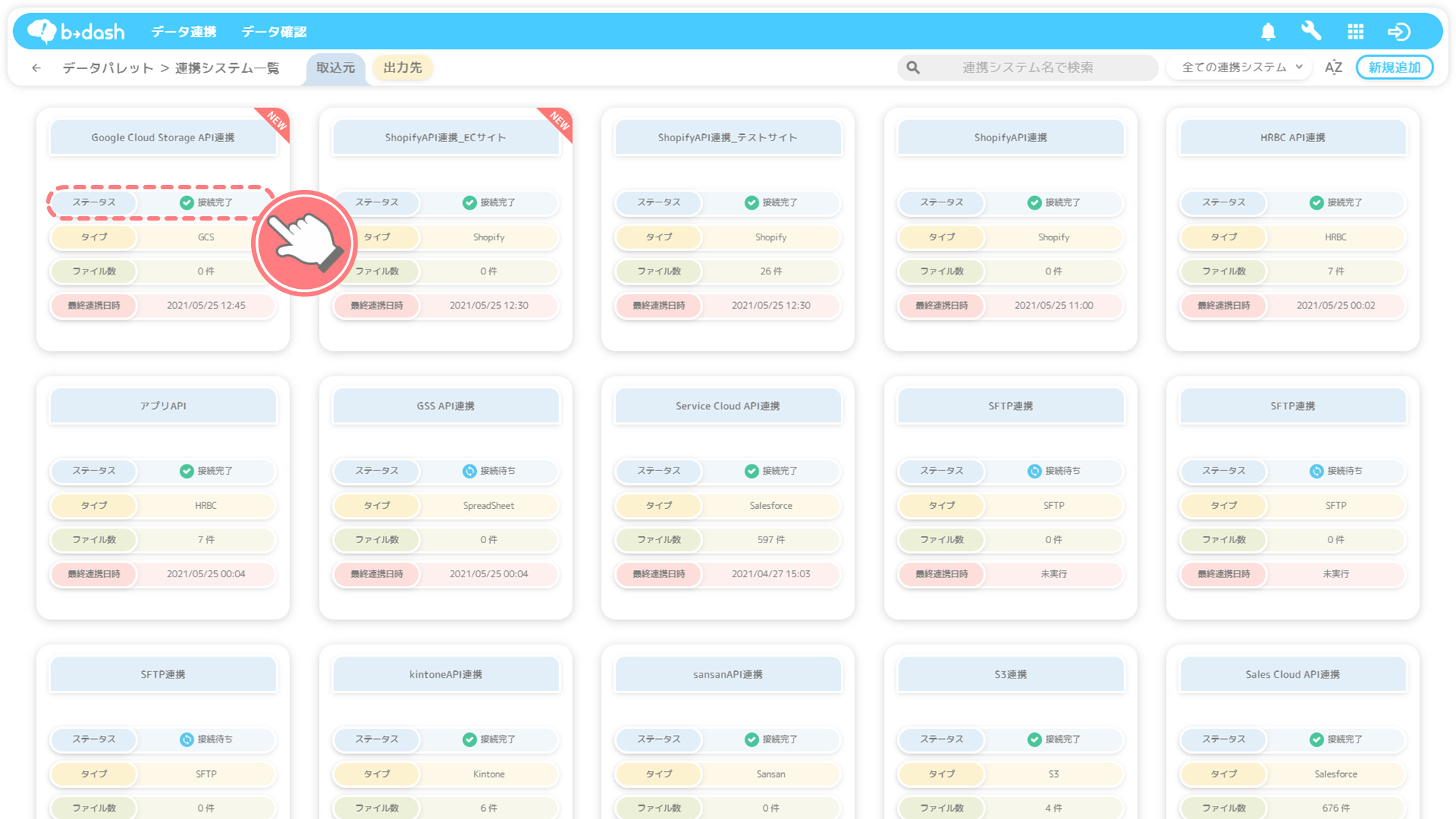Viewport: 1456px width, 819px height.
Task: Click the Sansan type value
Action: (x=771, y=774)
